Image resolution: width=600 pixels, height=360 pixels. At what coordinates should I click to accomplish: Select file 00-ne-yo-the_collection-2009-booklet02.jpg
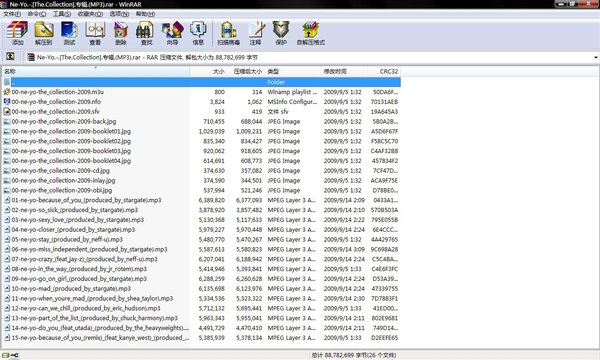click(x=71, y=141)
